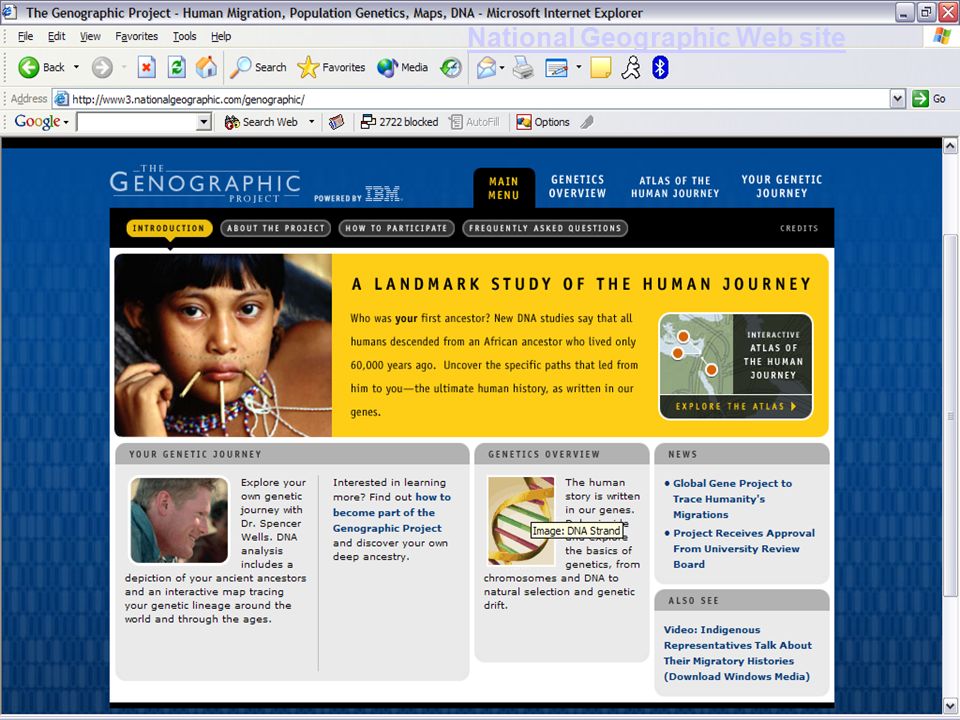
Task: Open the address bar dropdown list
Action: point(898,99)
